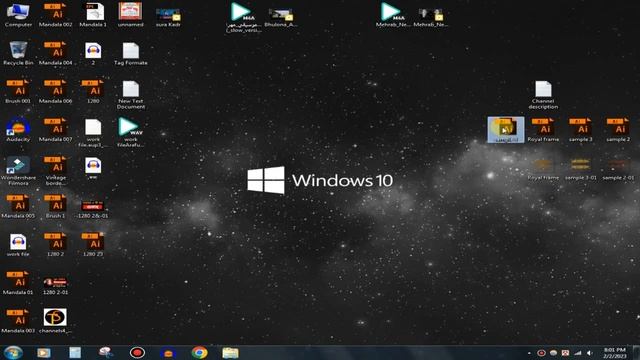
Task: Select the Vintage border Illustrator file
Action: tap(56, 171)
